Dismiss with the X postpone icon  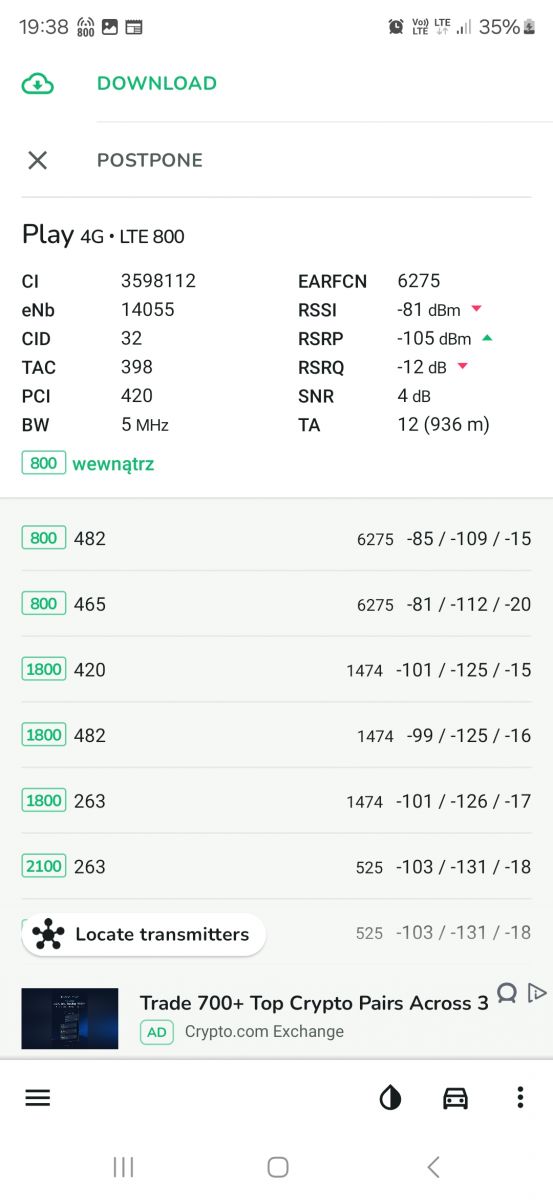(37, 160)
